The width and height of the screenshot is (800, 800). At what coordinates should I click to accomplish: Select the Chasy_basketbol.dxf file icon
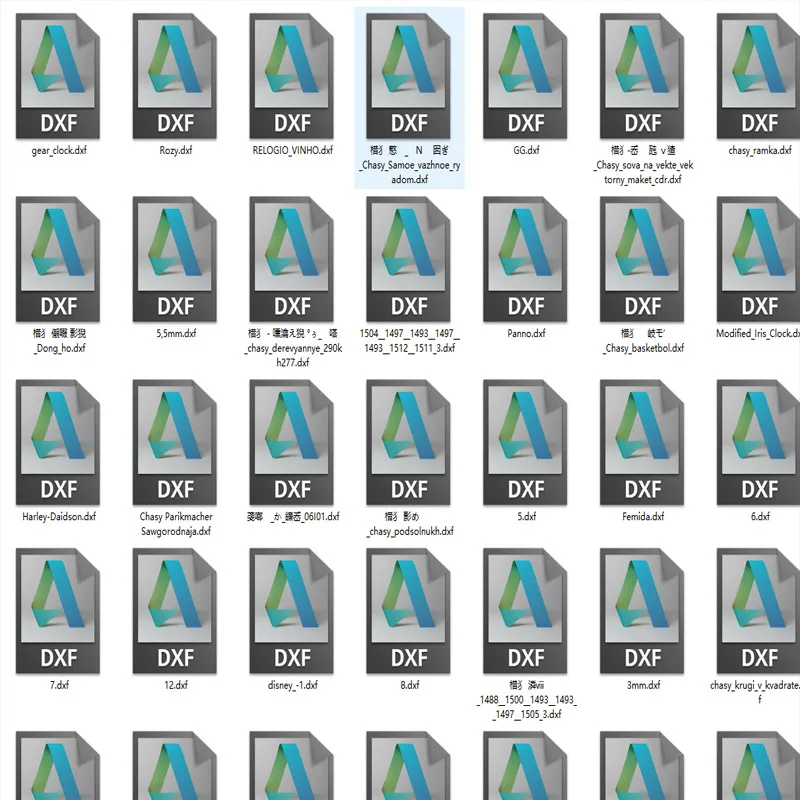click(x=642, y=259)
